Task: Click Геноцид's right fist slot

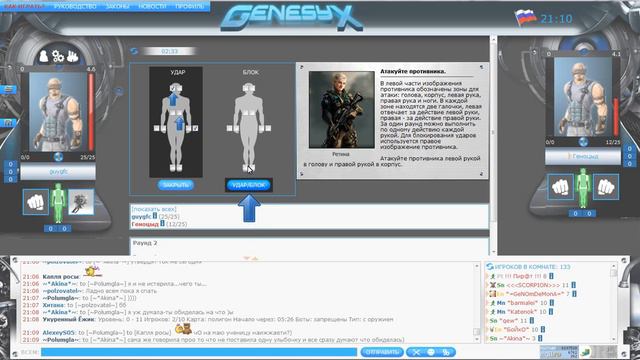Action: pos(606,187)
